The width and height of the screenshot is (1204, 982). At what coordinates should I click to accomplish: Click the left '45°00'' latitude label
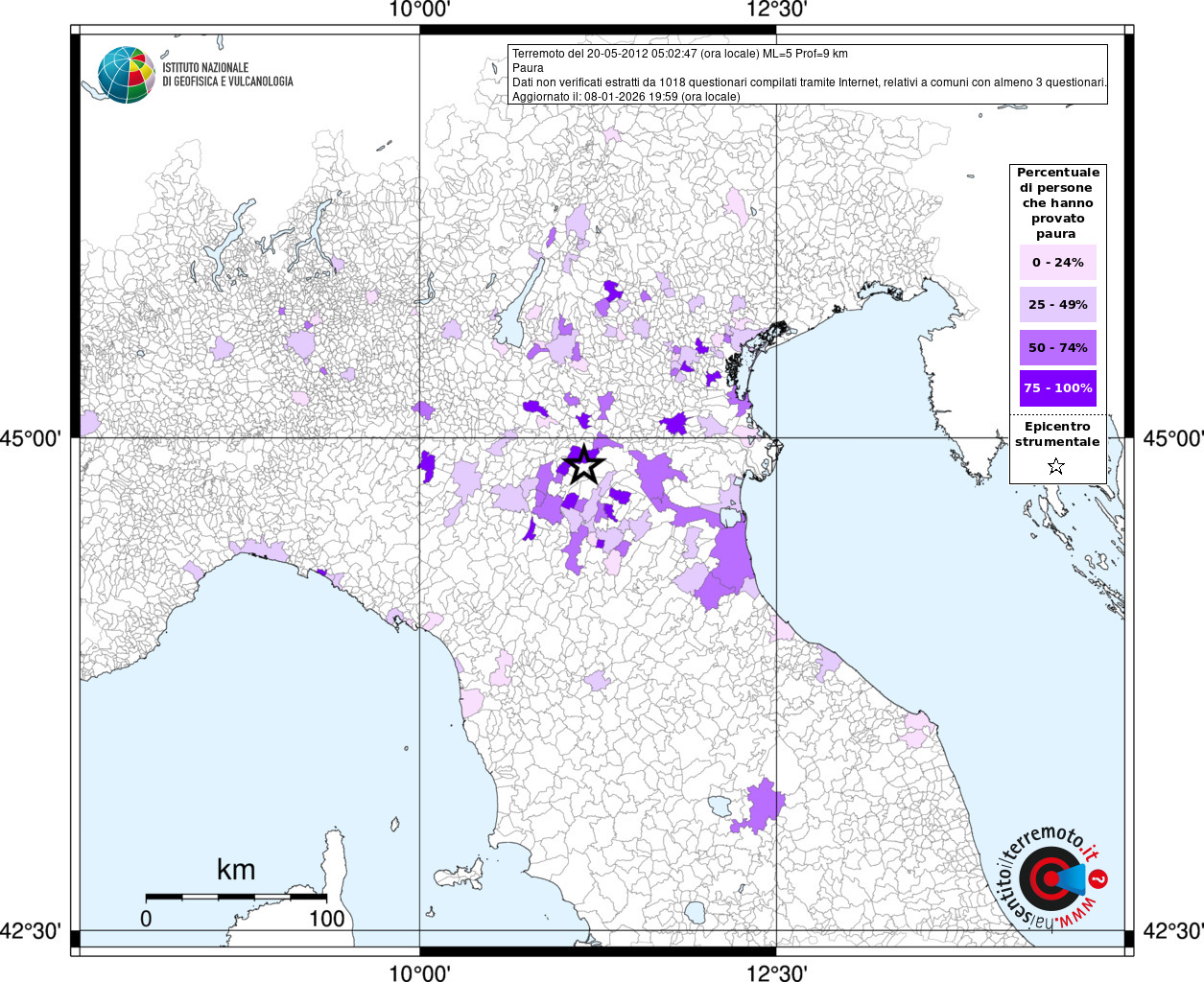(31, 438)
